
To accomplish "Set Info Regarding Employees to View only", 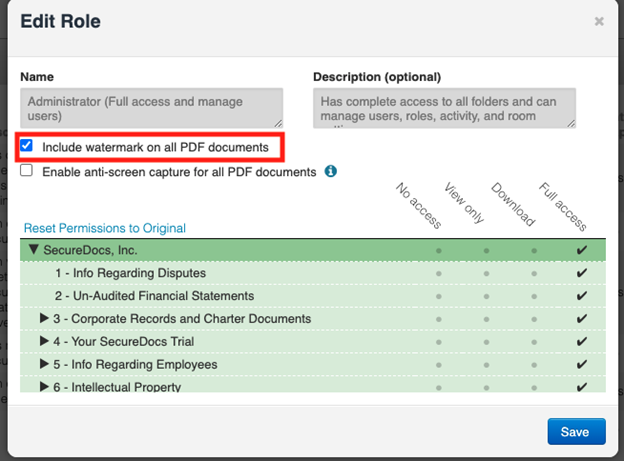I will coord(486,365).
